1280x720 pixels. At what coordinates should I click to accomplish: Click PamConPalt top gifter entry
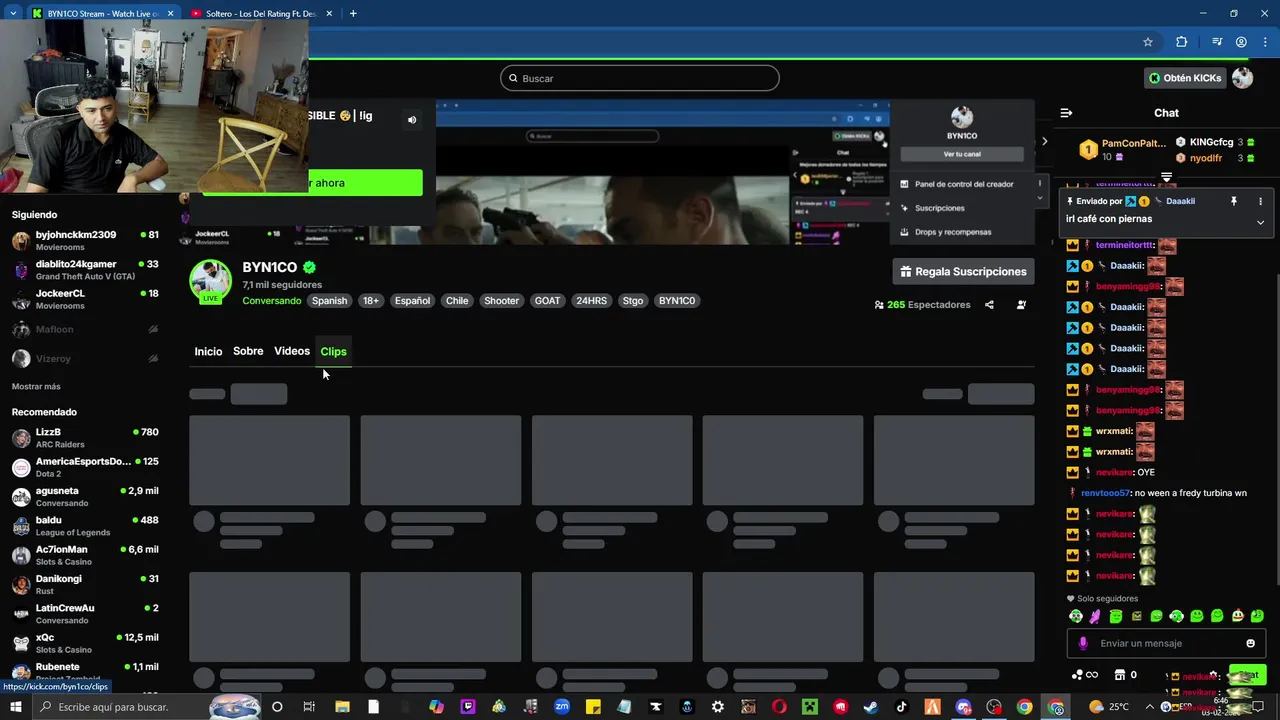1122,150
